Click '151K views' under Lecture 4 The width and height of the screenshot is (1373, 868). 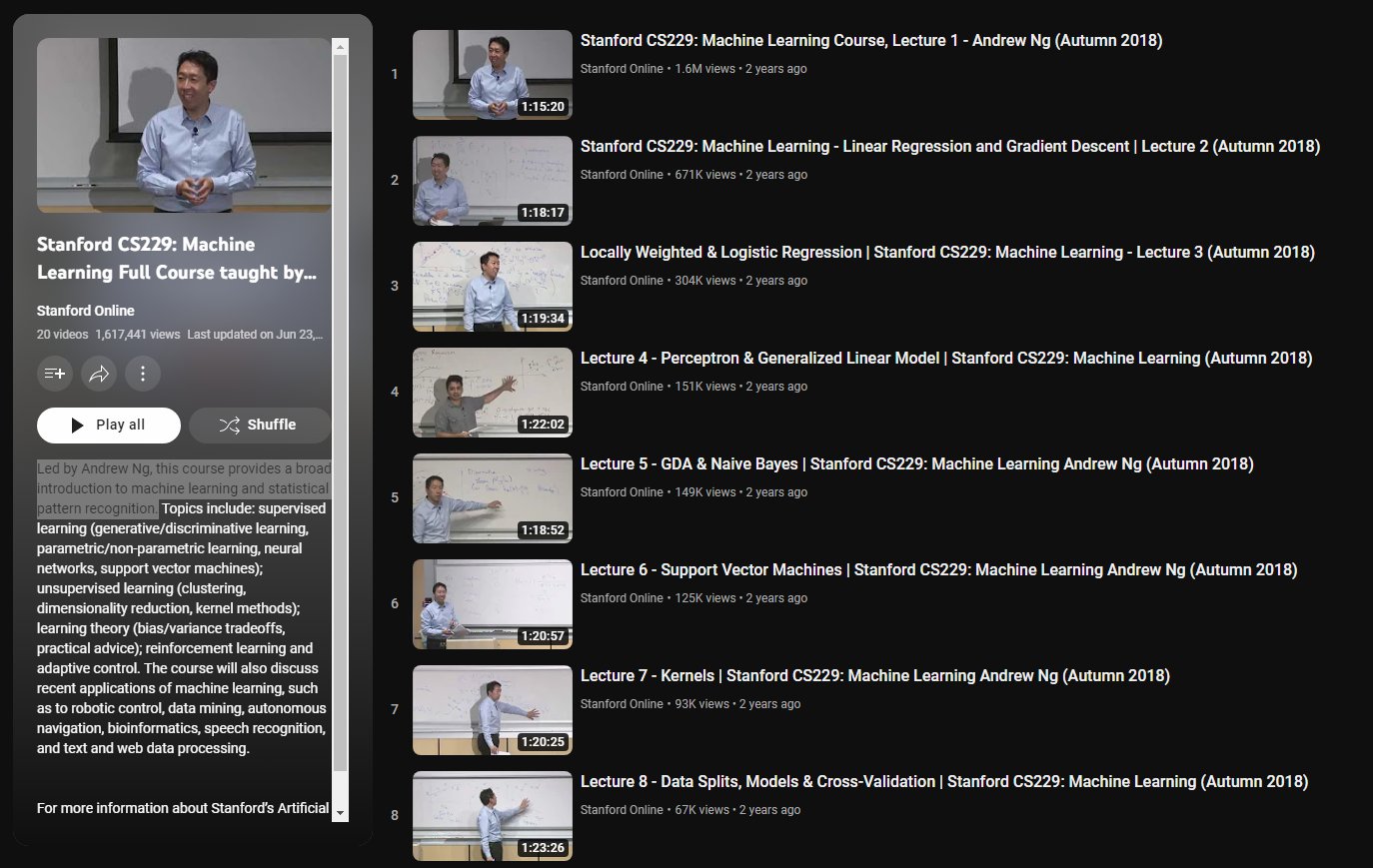pyautogui.click(x=704, y=387)
